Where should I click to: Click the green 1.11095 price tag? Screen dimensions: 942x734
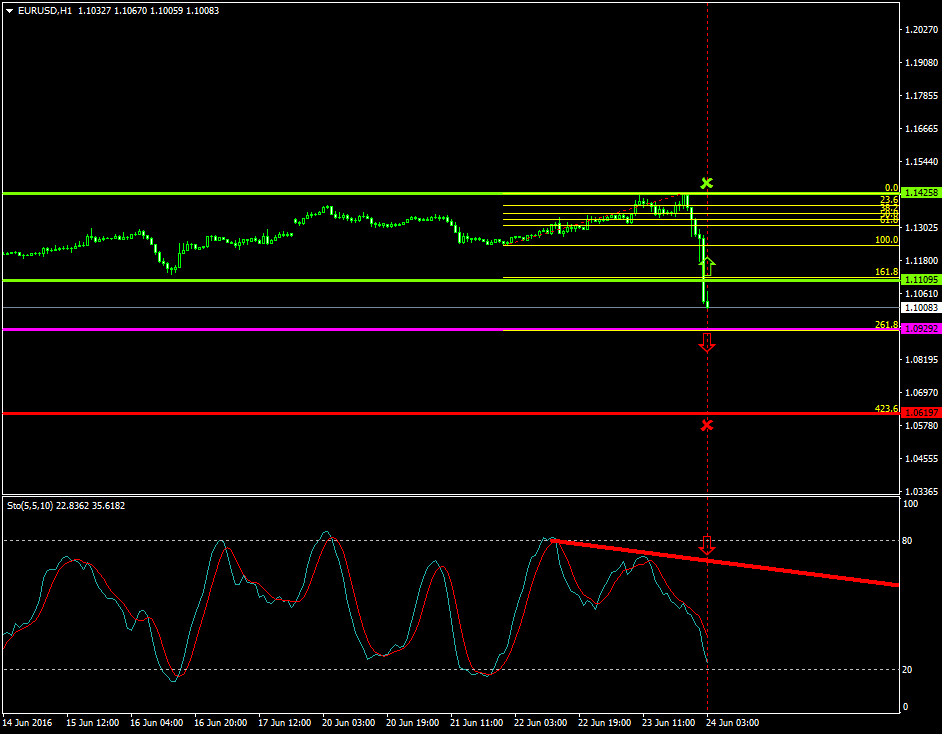(919, 280)
